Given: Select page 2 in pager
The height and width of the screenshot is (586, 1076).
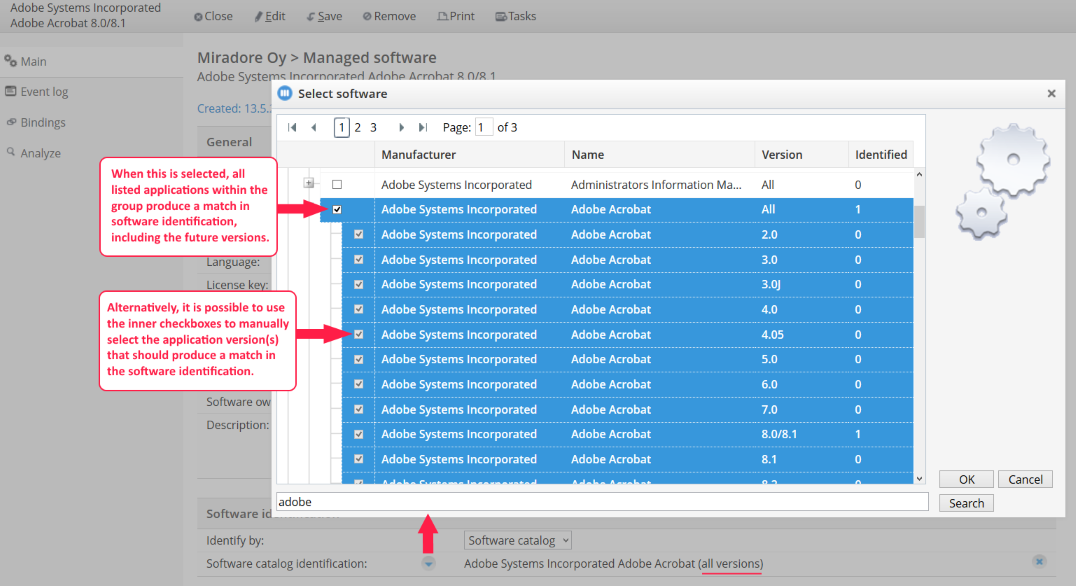Looking at the screenshot, I should [358, 127].
